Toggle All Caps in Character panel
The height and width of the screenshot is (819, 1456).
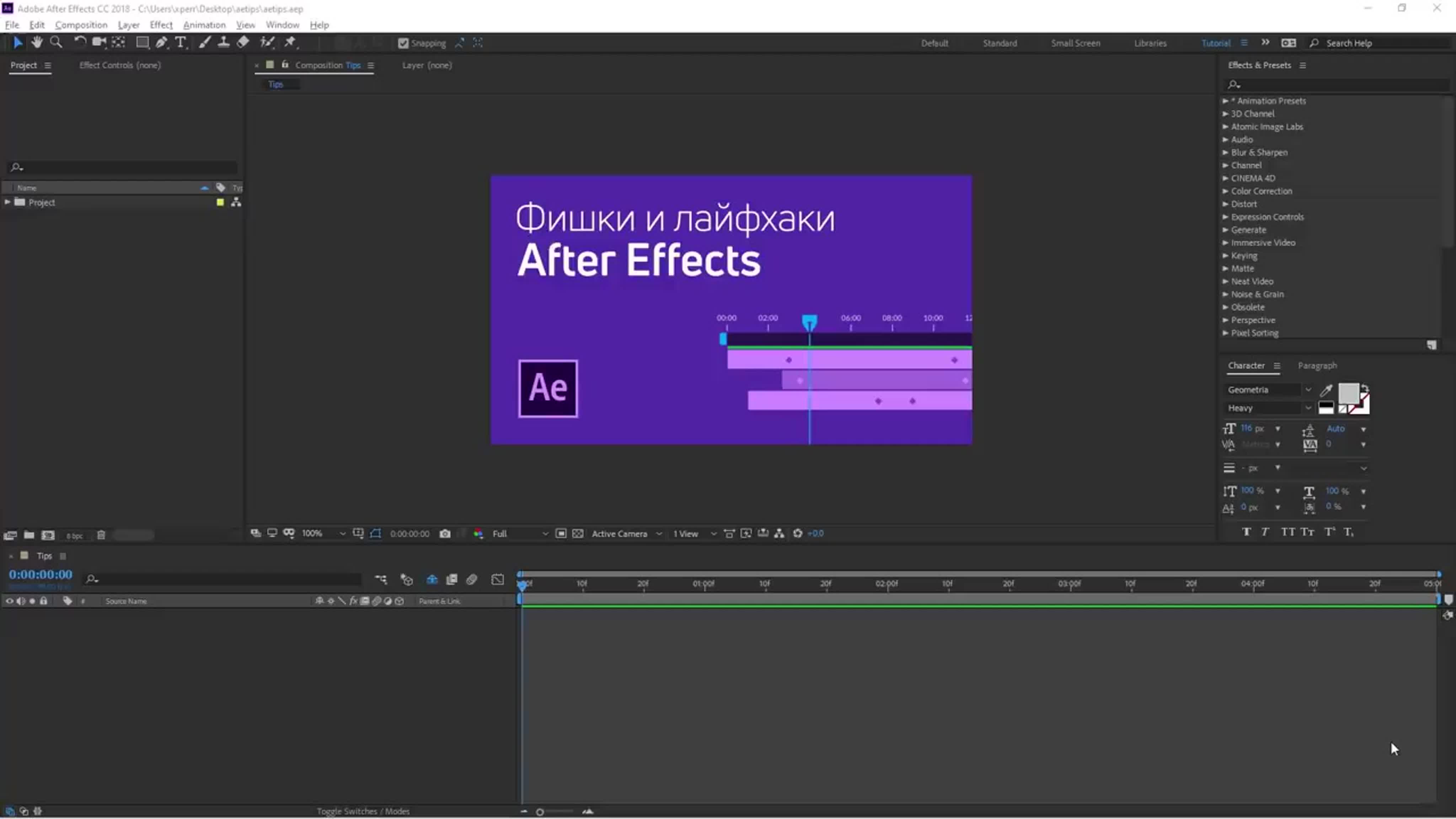pos(1288,532)
